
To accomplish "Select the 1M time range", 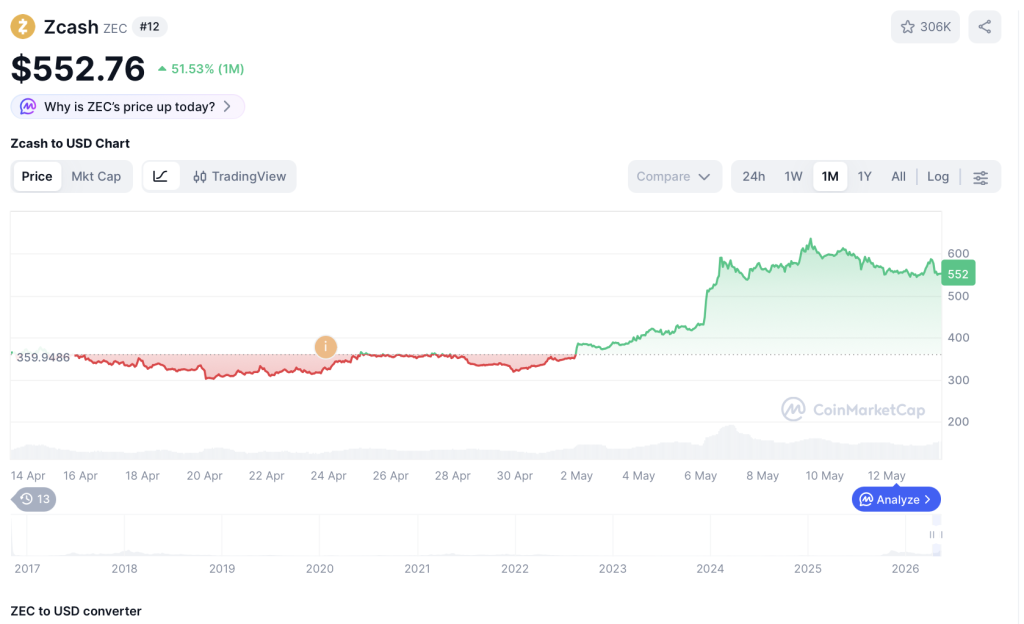I will (x=829, y=176).
